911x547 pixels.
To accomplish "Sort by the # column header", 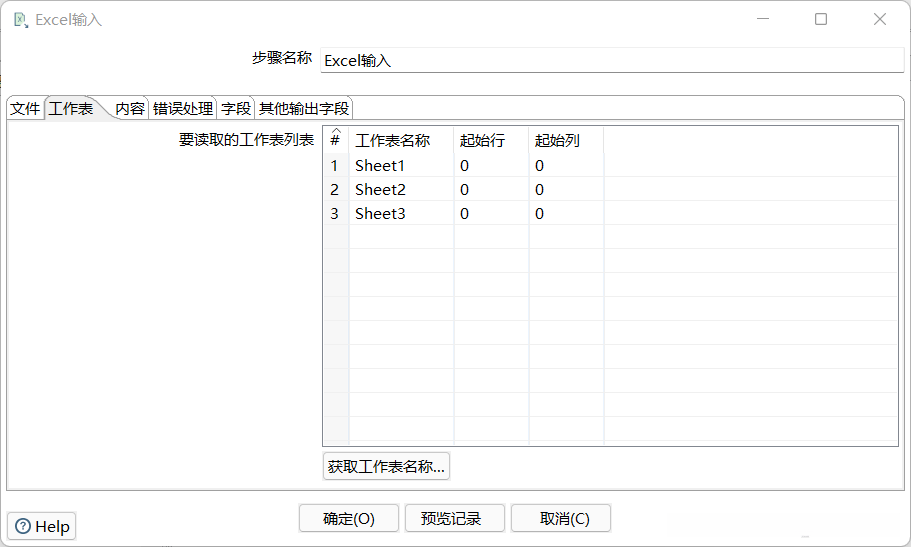I will 336,140.
